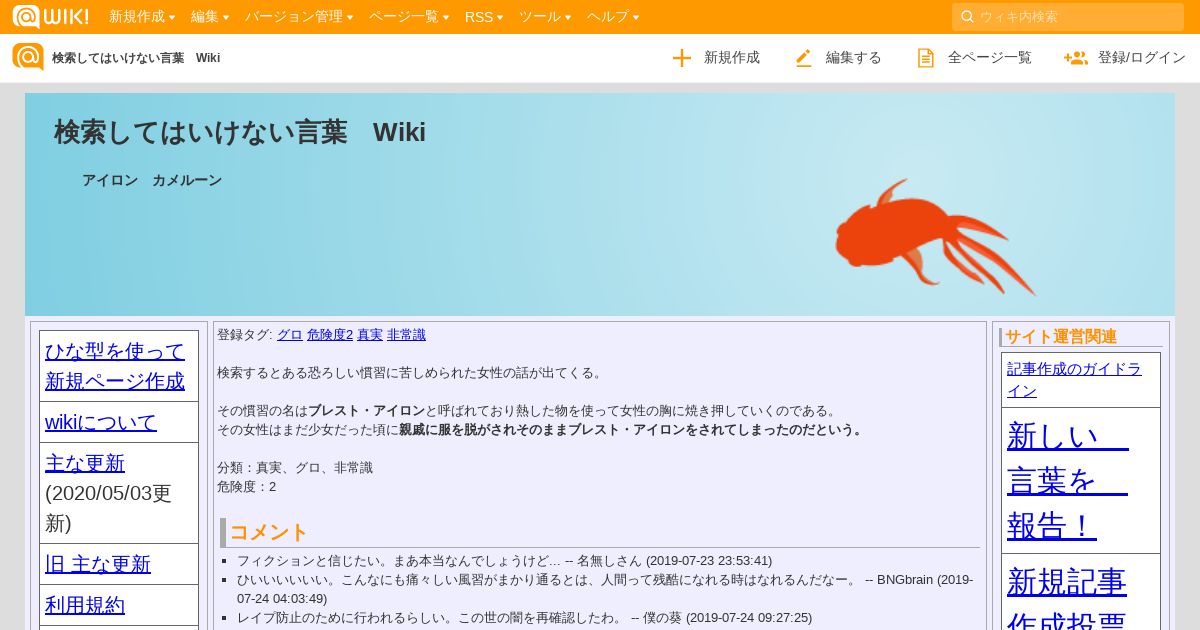Click the @WIKI logo in the orange bar
1200x630 pixels.
(50, 16)
